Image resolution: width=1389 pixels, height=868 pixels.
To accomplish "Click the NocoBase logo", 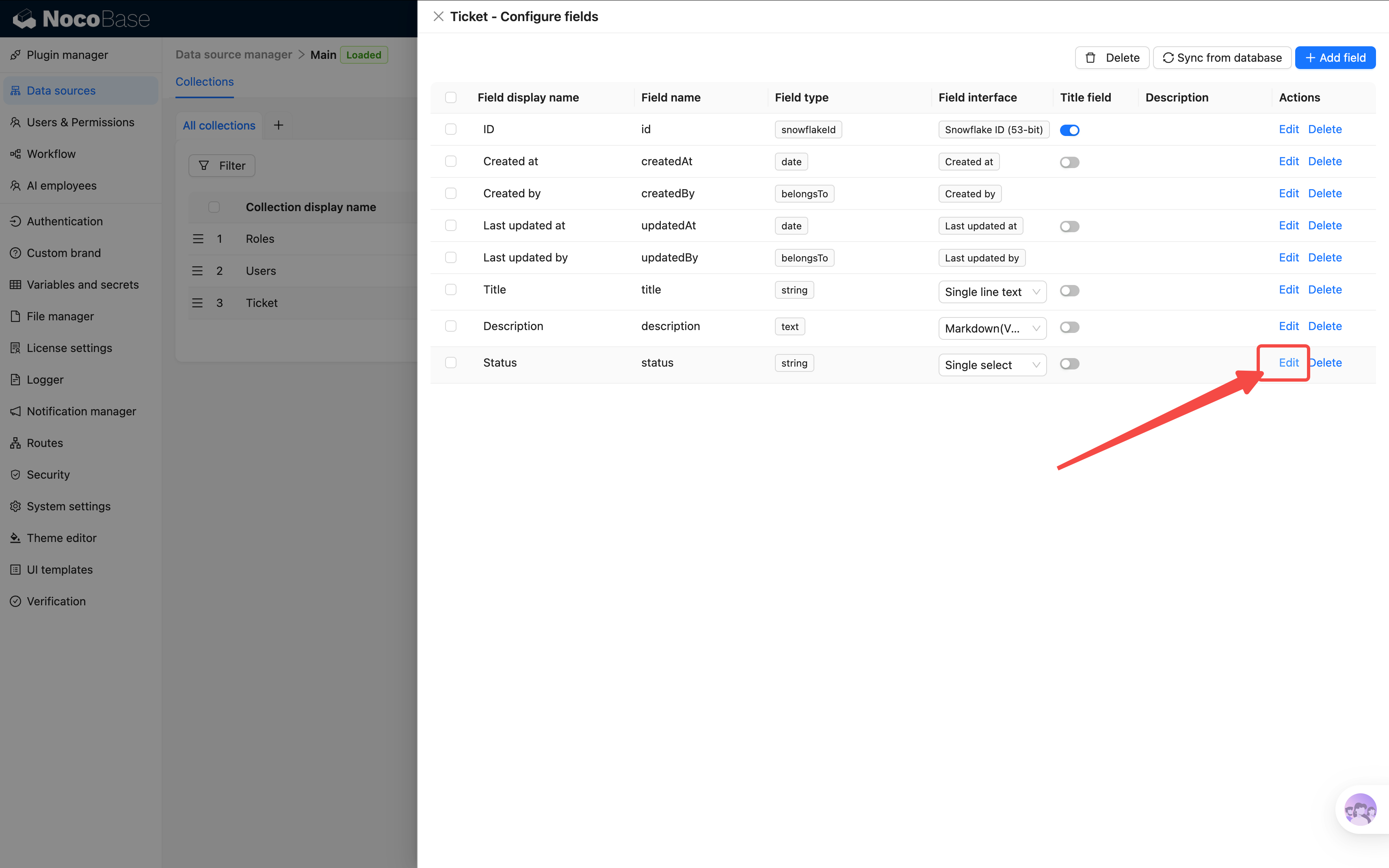I will [82, 19].
